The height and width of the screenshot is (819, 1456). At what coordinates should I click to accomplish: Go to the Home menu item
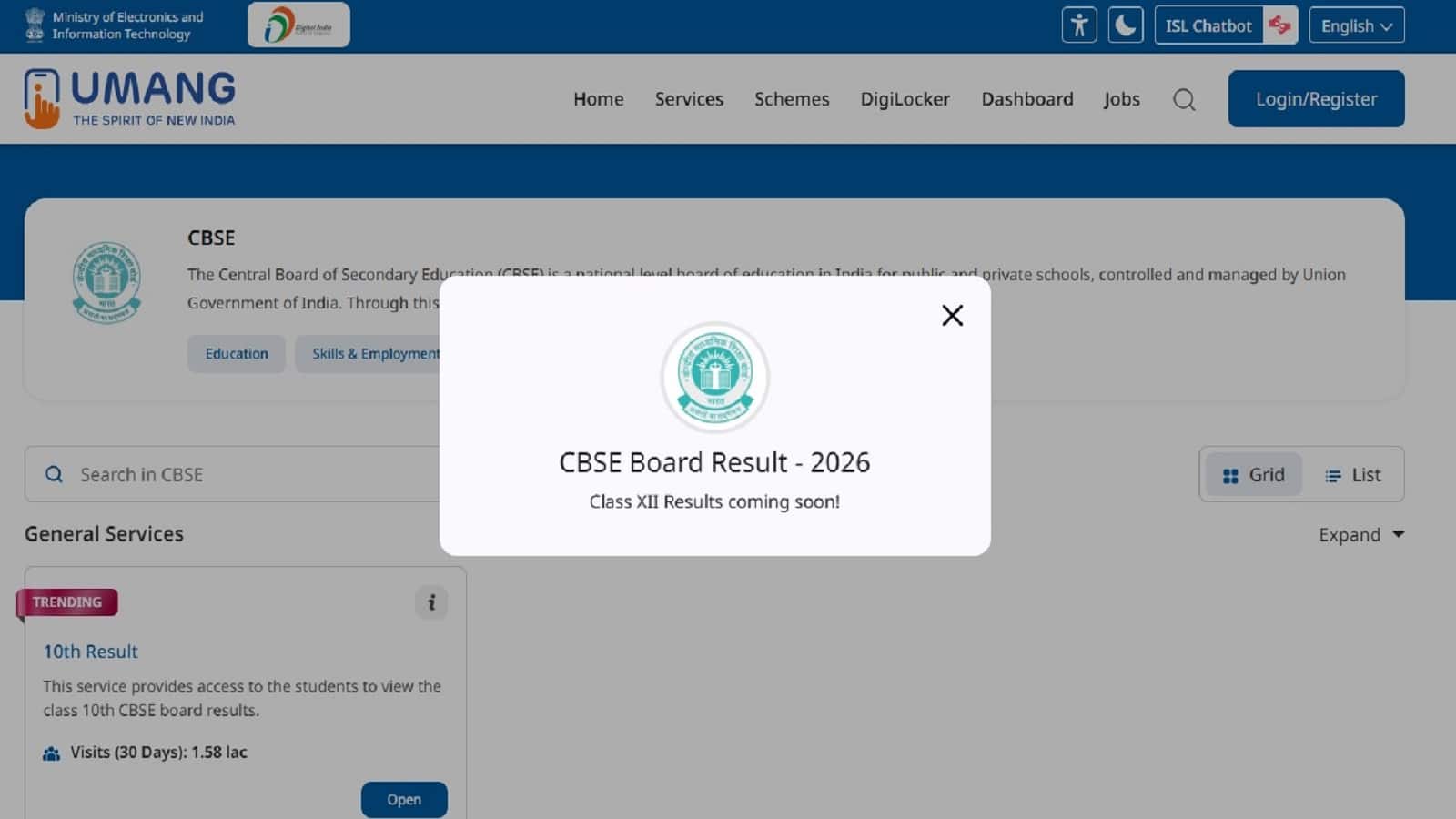(599, 99)
